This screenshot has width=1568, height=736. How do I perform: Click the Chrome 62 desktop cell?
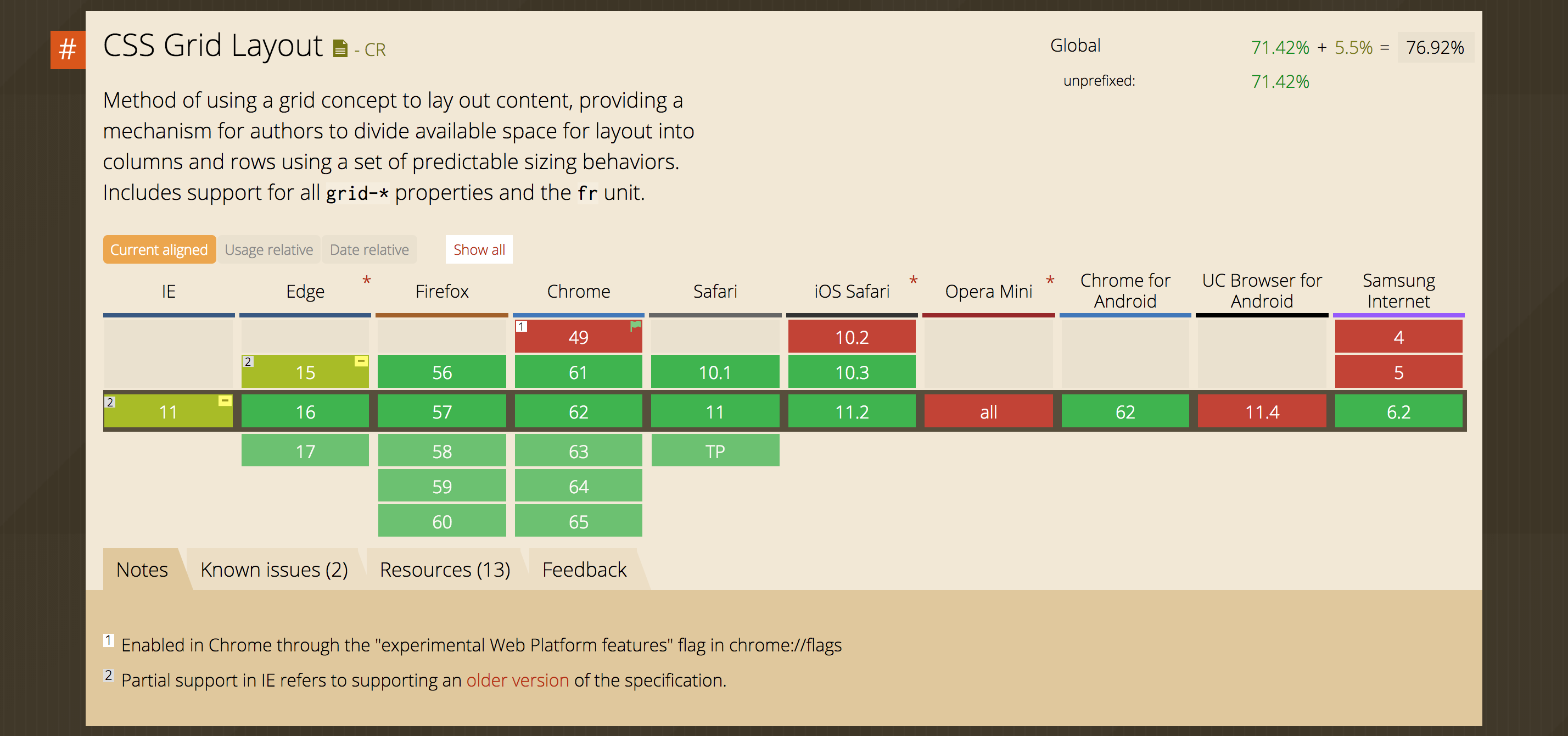(578, 411)
